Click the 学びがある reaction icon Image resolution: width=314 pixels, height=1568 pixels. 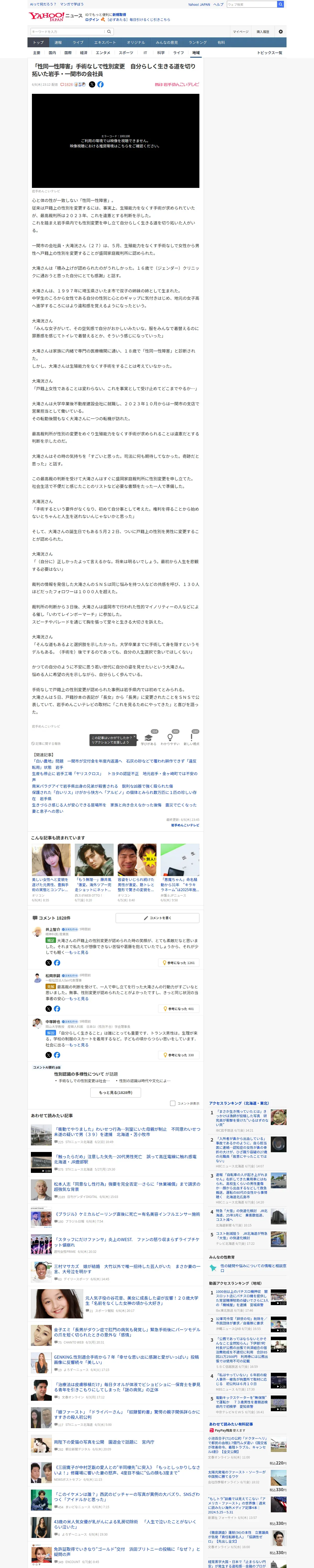point(148,738)
